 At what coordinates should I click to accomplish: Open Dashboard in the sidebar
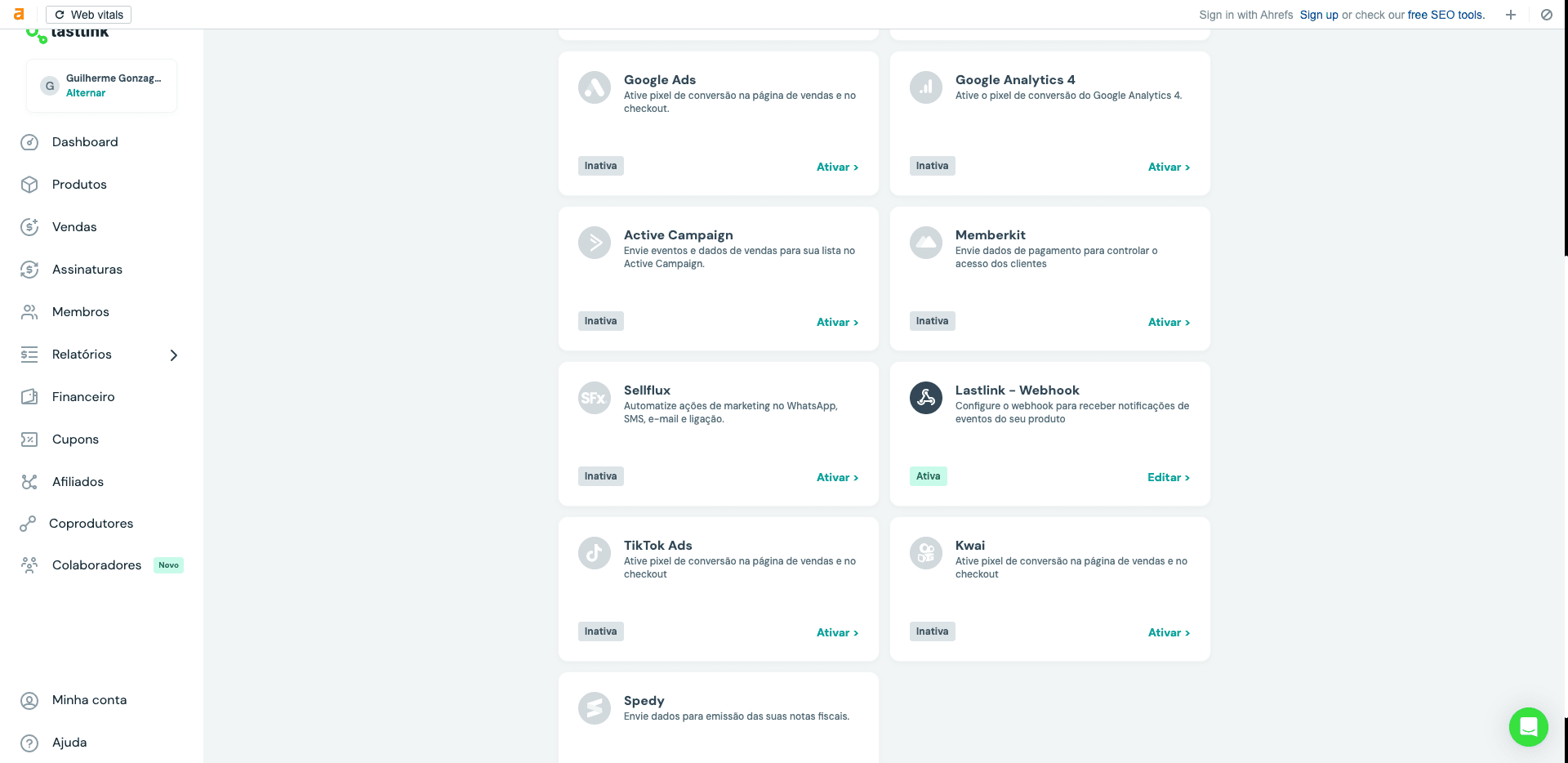click(85, 142)
